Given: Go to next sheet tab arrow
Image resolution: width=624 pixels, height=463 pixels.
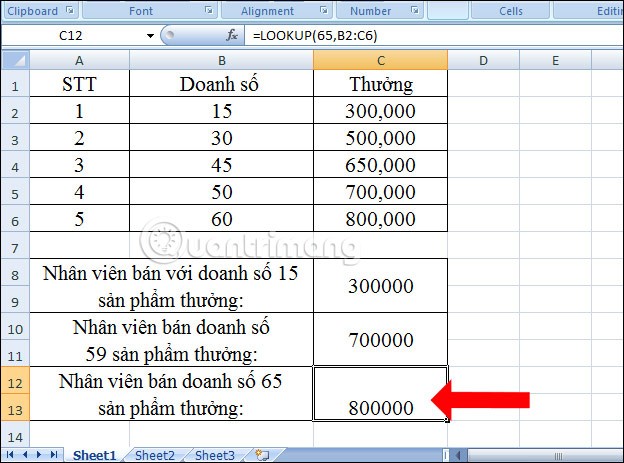Looking at the screenshot, I should tap(39, 455).
